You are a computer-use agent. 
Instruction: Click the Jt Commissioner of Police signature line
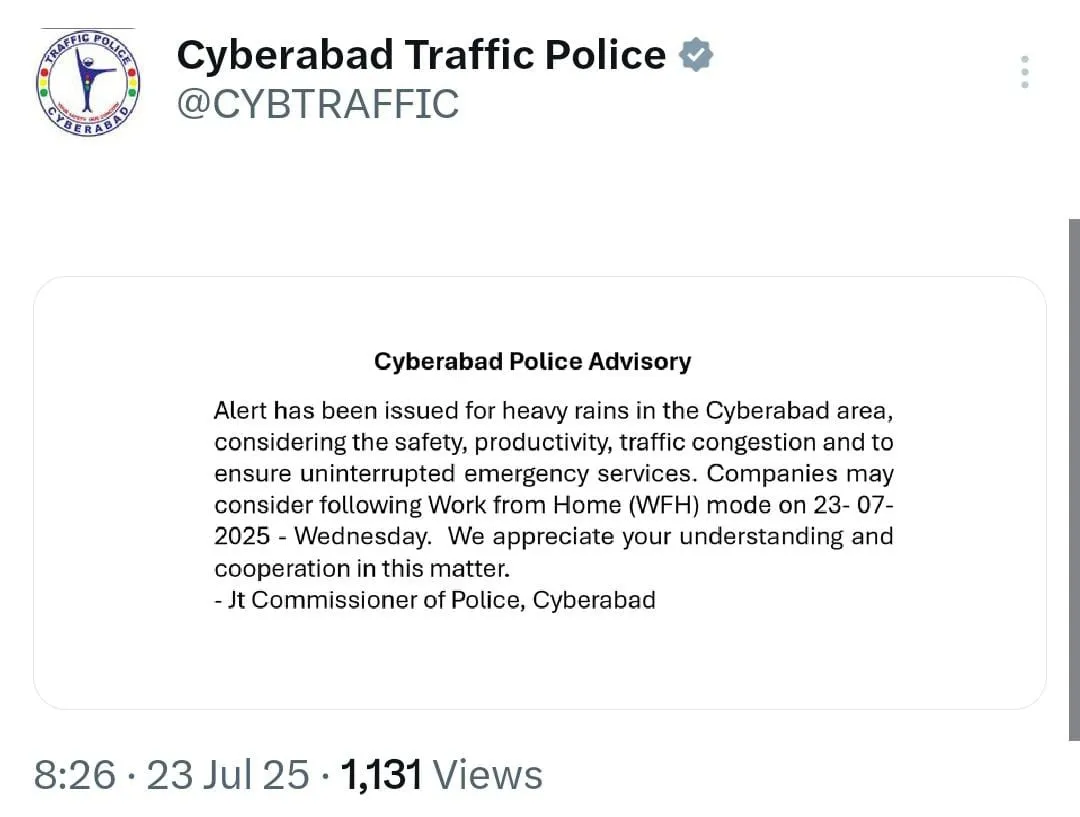coord(435,600)
